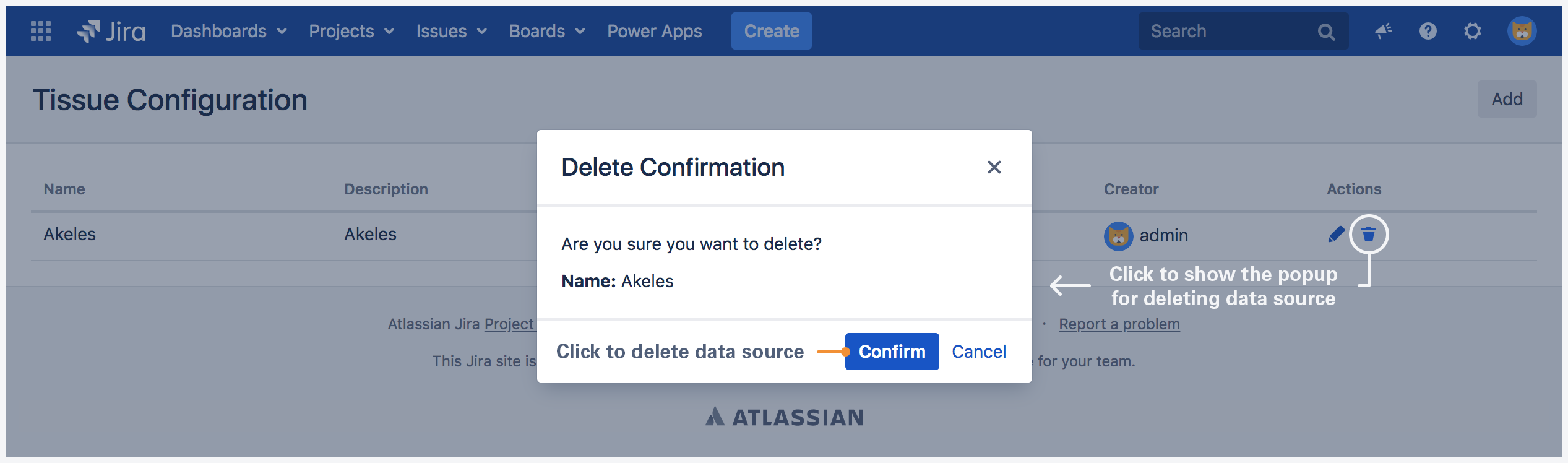Open the feedback megaphone icon
Screen dimensions: 1568x463
coord(1384,31)
